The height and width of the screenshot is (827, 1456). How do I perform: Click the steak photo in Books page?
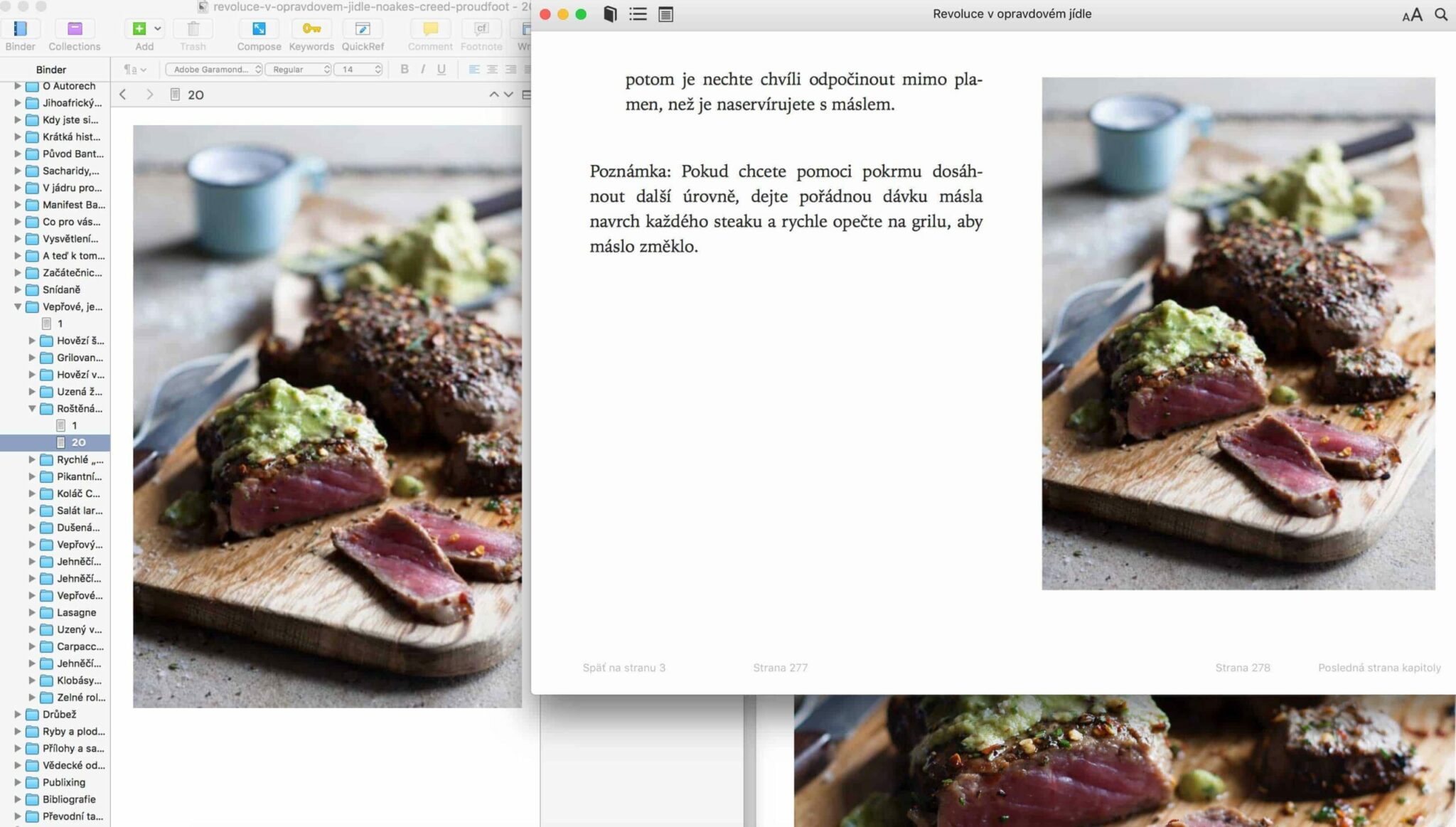coord(1238,334)
